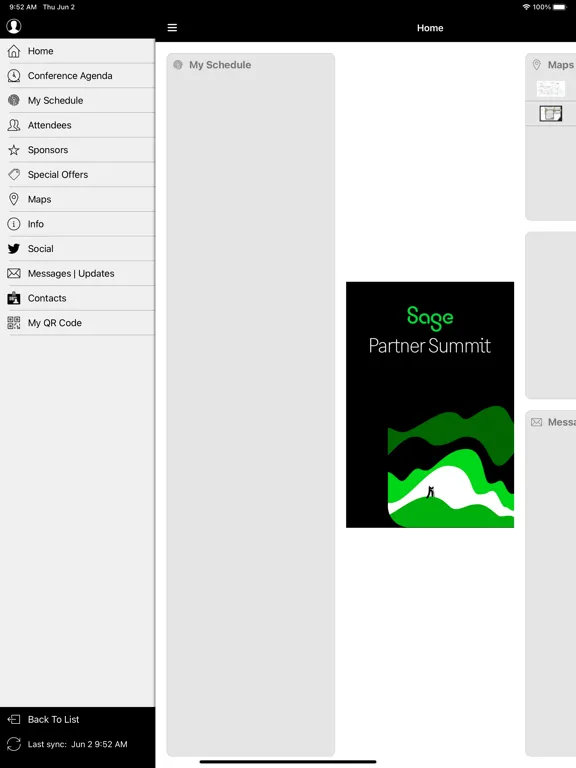The image size is (576, 768).
Task: Click the battery indicator in status bar
Action: [560, 7]
